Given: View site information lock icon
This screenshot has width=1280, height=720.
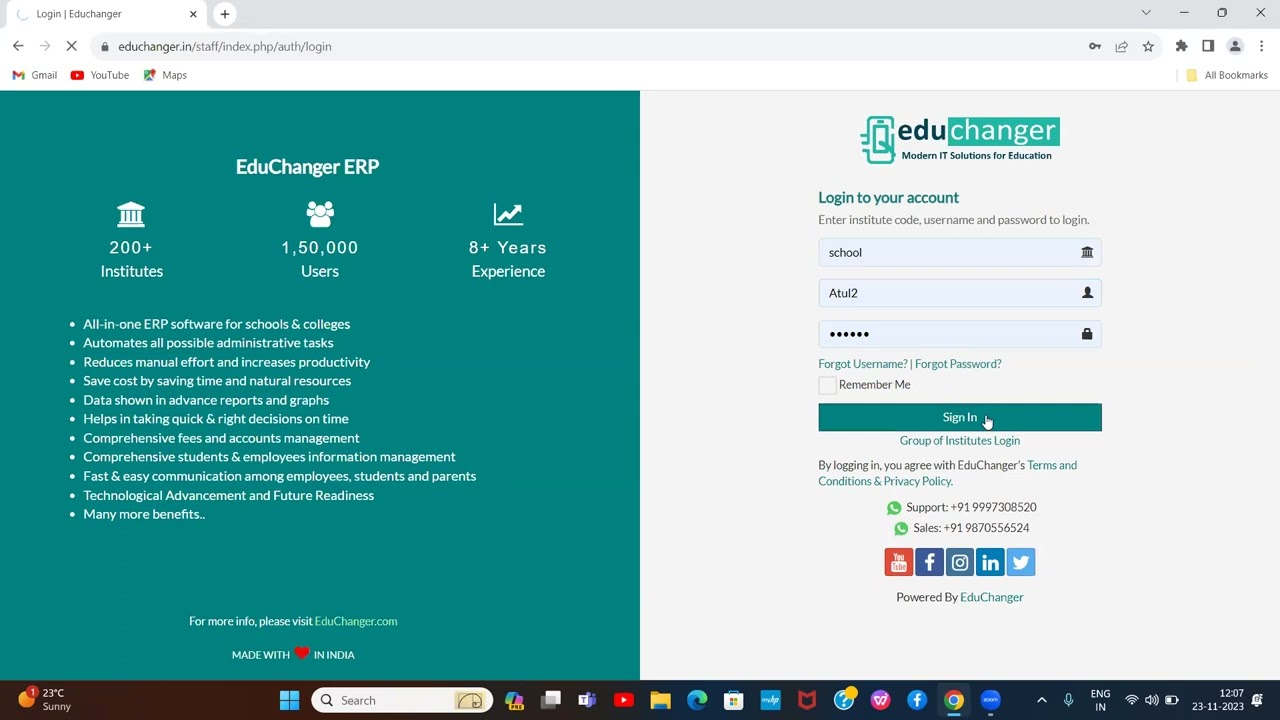Looking at the screenshot, I should (105, 46).
